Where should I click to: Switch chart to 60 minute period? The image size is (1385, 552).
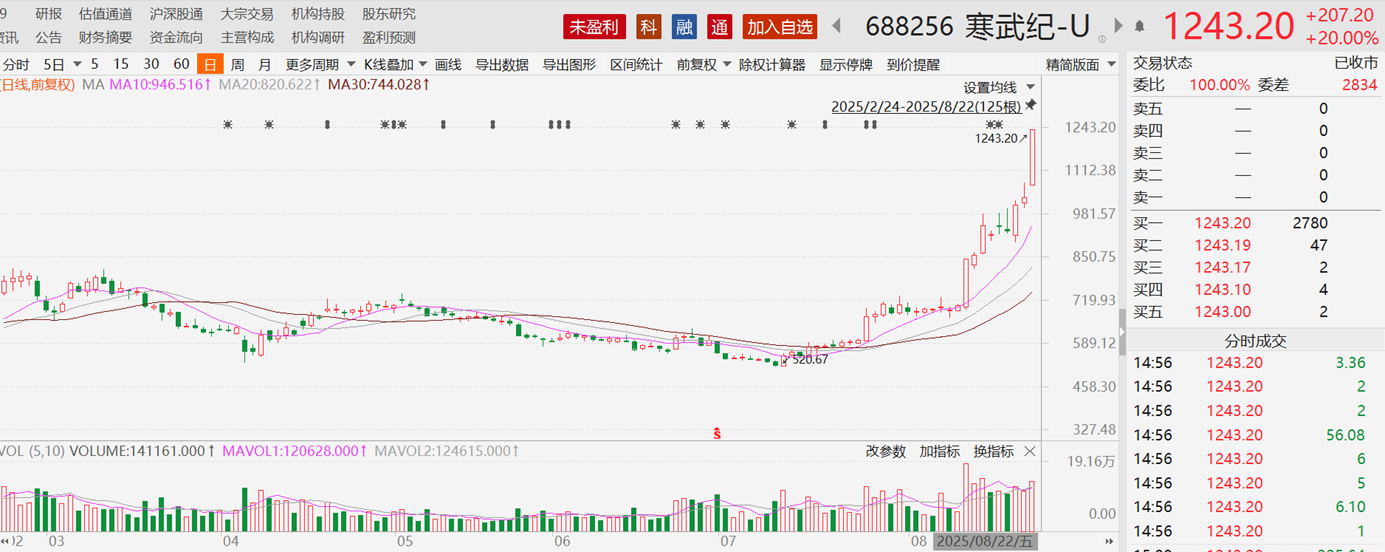pyautogui.click(x=181, y=65)
